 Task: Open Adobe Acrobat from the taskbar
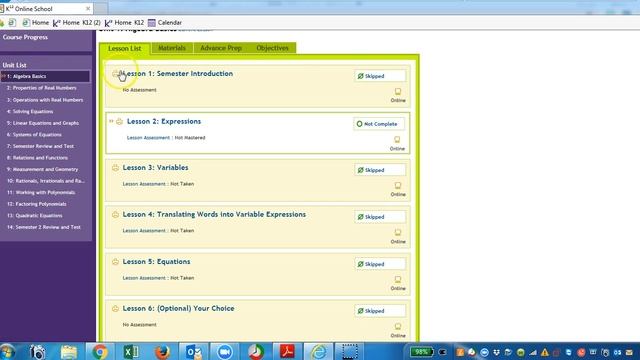pos(287,351)
